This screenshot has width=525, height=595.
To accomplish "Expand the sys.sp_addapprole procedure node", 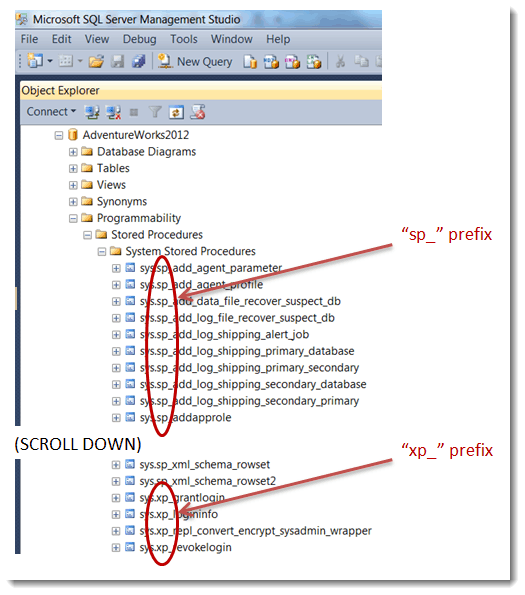I will pos(116,418).
